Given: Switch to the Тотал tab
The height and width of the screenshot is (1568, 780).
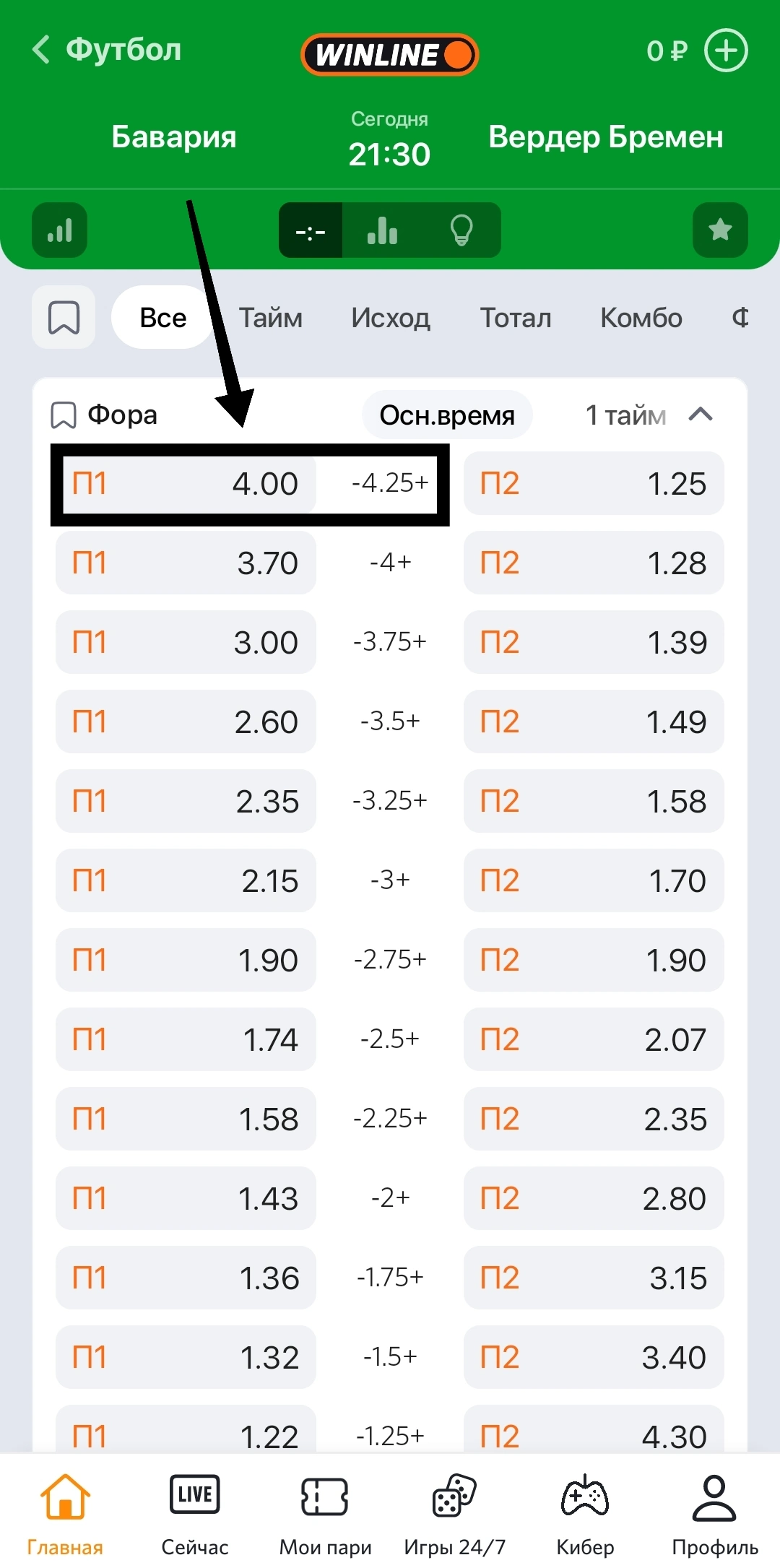Looking at the screenshot, I should click(516, 318).
